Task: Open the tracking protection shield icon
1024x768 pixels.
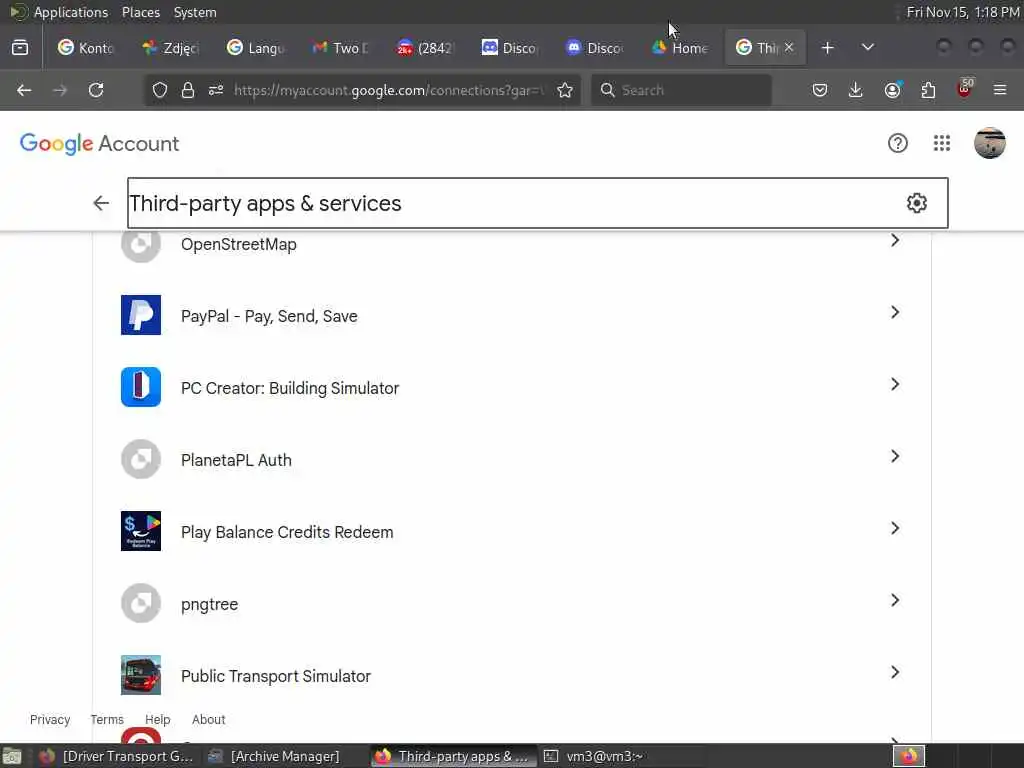Action: pos(160,90)
